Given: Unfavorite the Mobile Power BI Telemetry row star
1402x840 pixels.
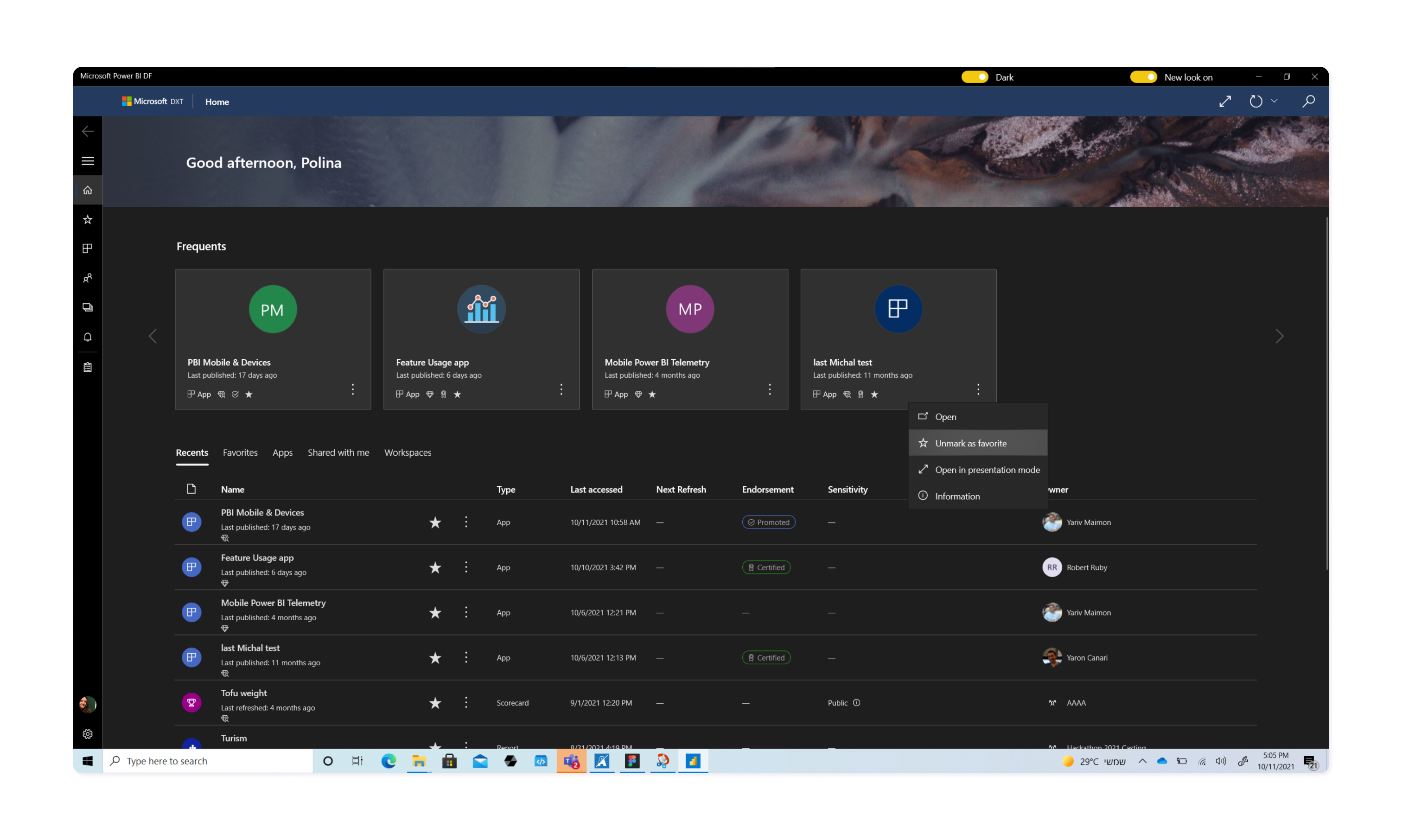Looking at the screenshot, I should click(435, 612).
